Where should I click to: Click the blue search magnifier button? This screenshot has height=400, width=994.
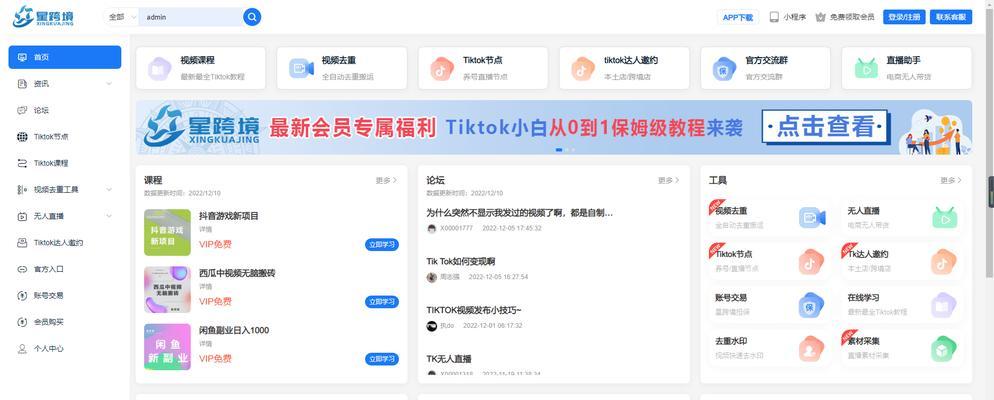252,17
